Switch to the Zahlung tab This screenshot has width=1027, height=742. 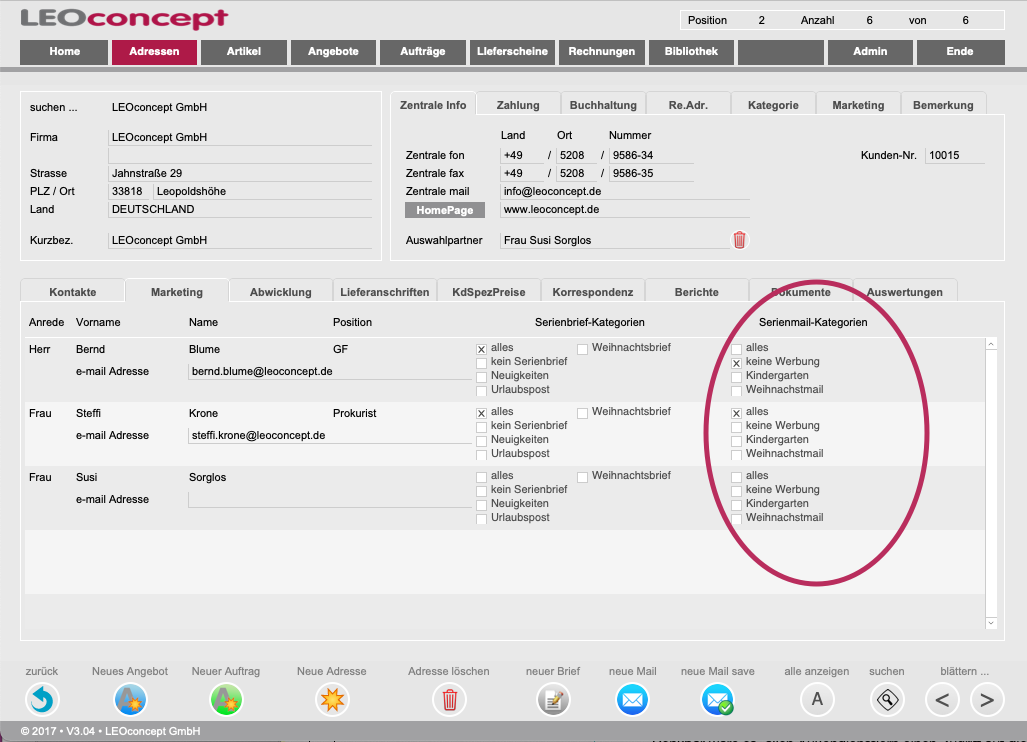pos(518,105)
